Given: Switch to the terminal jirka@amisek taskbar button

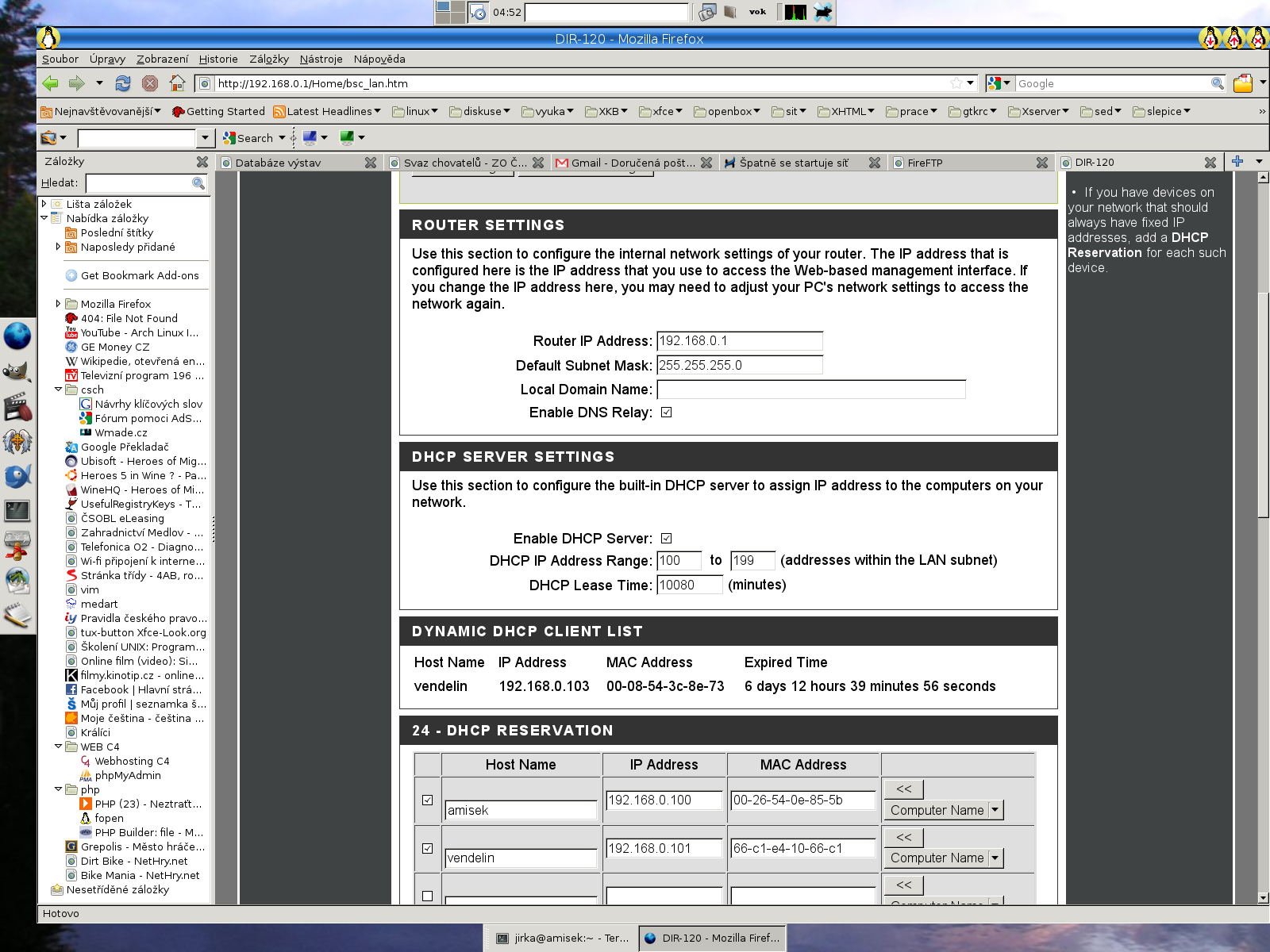Looking at the screenshot, I should tap(562, 938).
